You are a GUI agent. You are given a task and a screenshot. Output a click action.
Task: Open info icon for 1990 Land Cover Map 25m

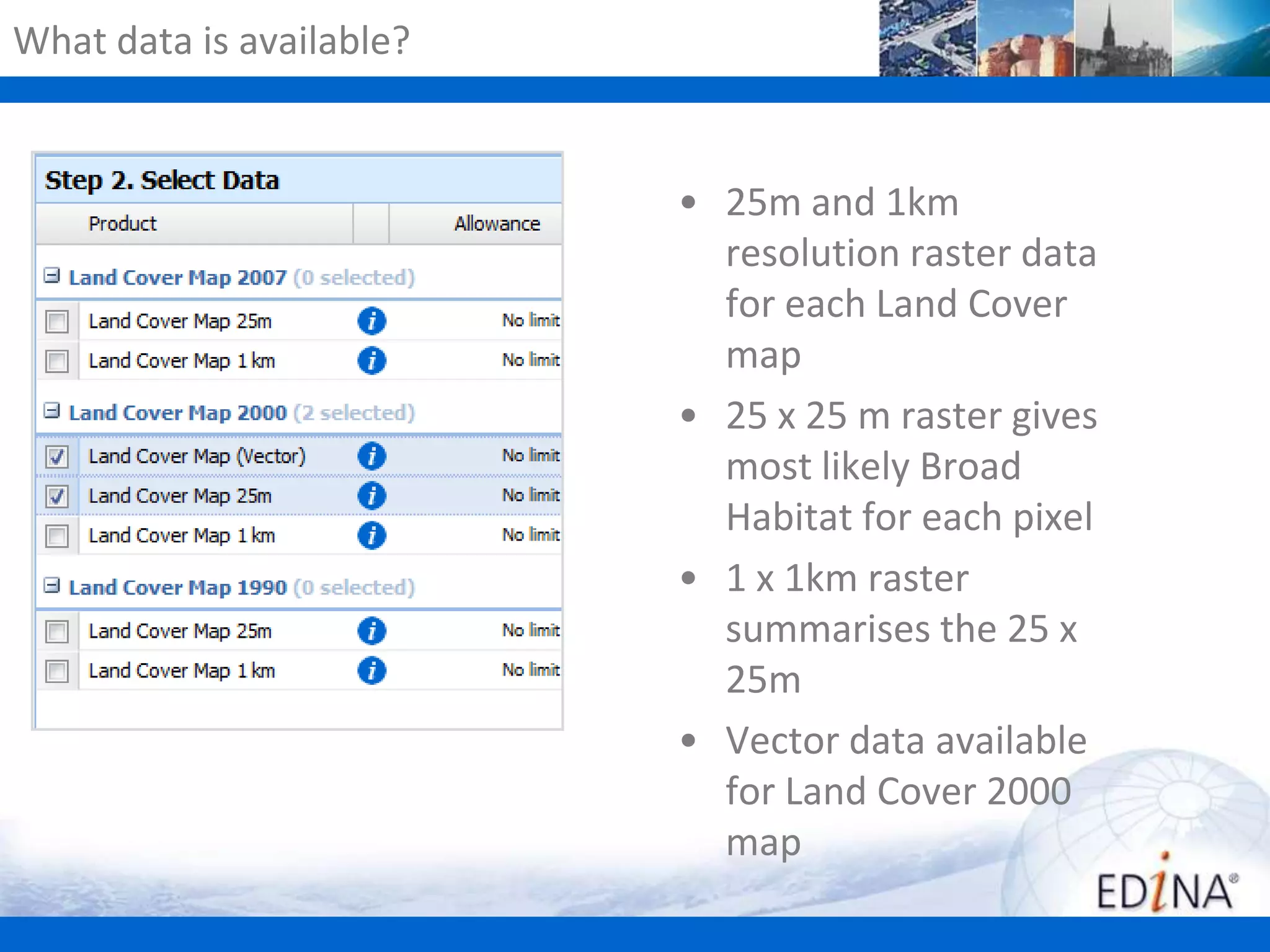[371, 631]
